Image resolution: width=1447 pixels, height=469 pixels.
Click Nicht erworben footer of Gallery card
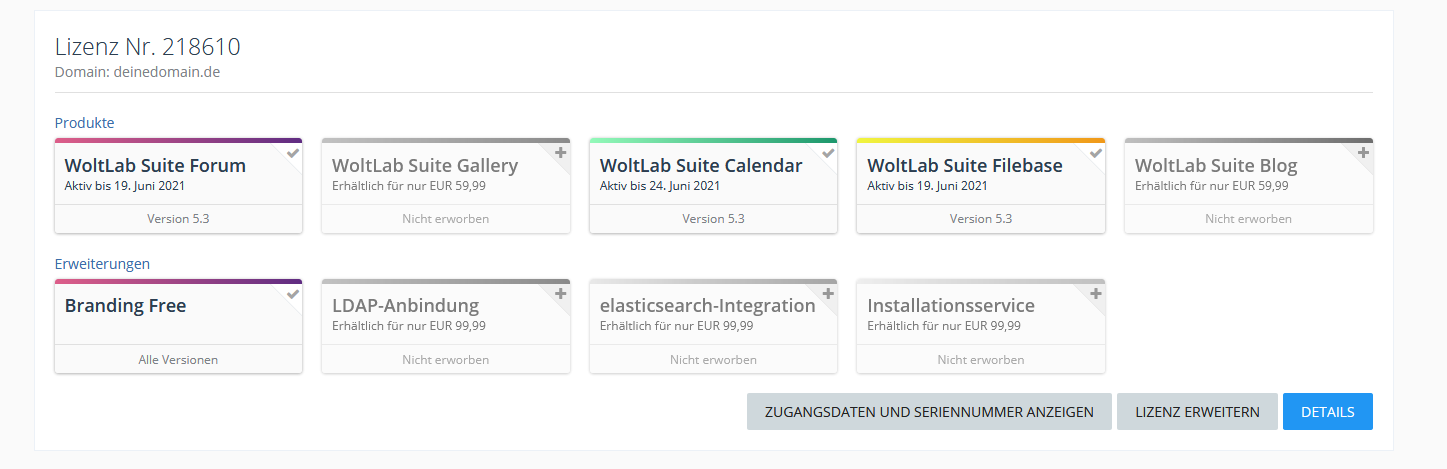[445, 219]
